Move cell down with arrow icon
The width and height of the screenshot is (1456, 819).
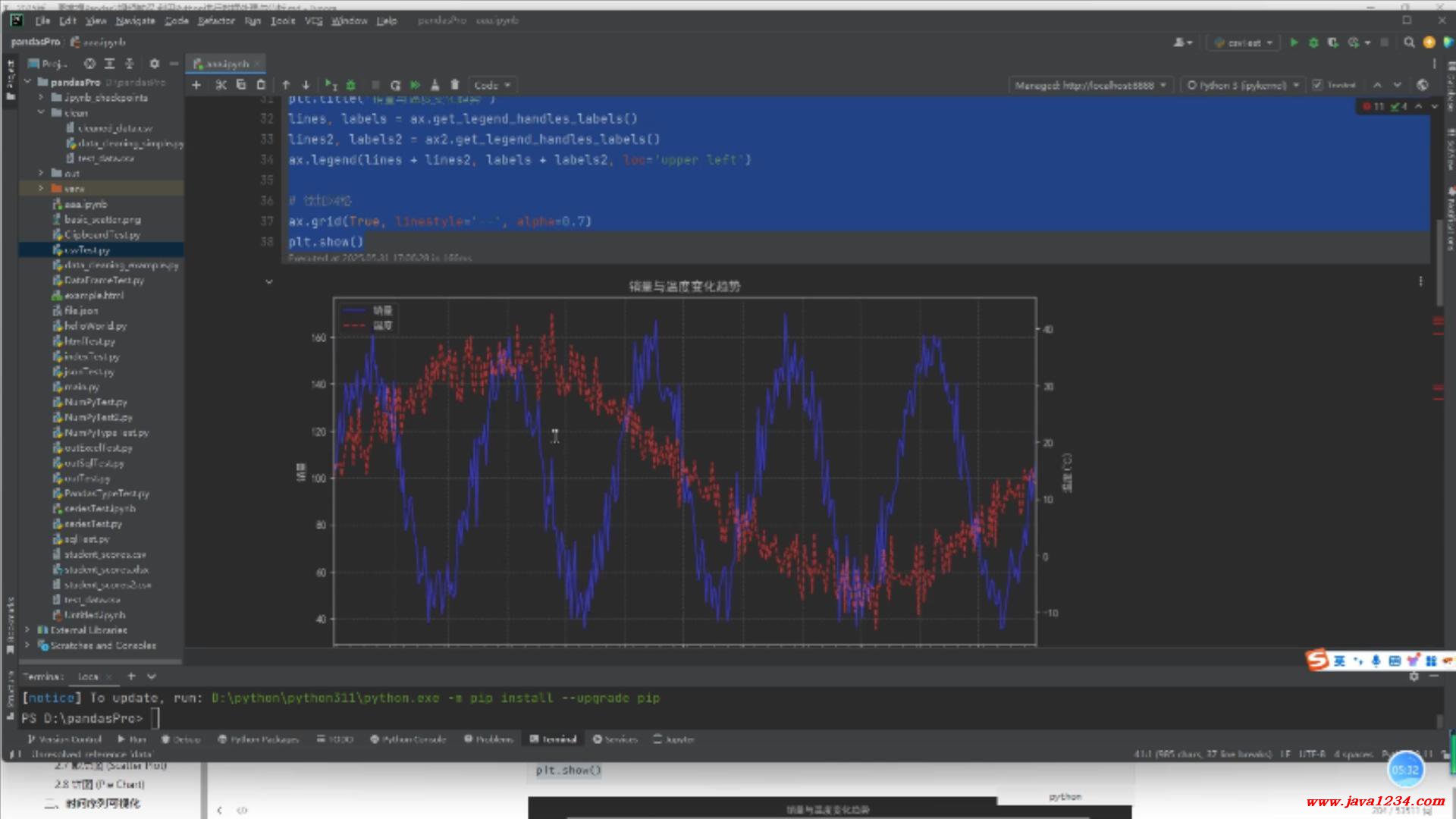click(306, 85)
